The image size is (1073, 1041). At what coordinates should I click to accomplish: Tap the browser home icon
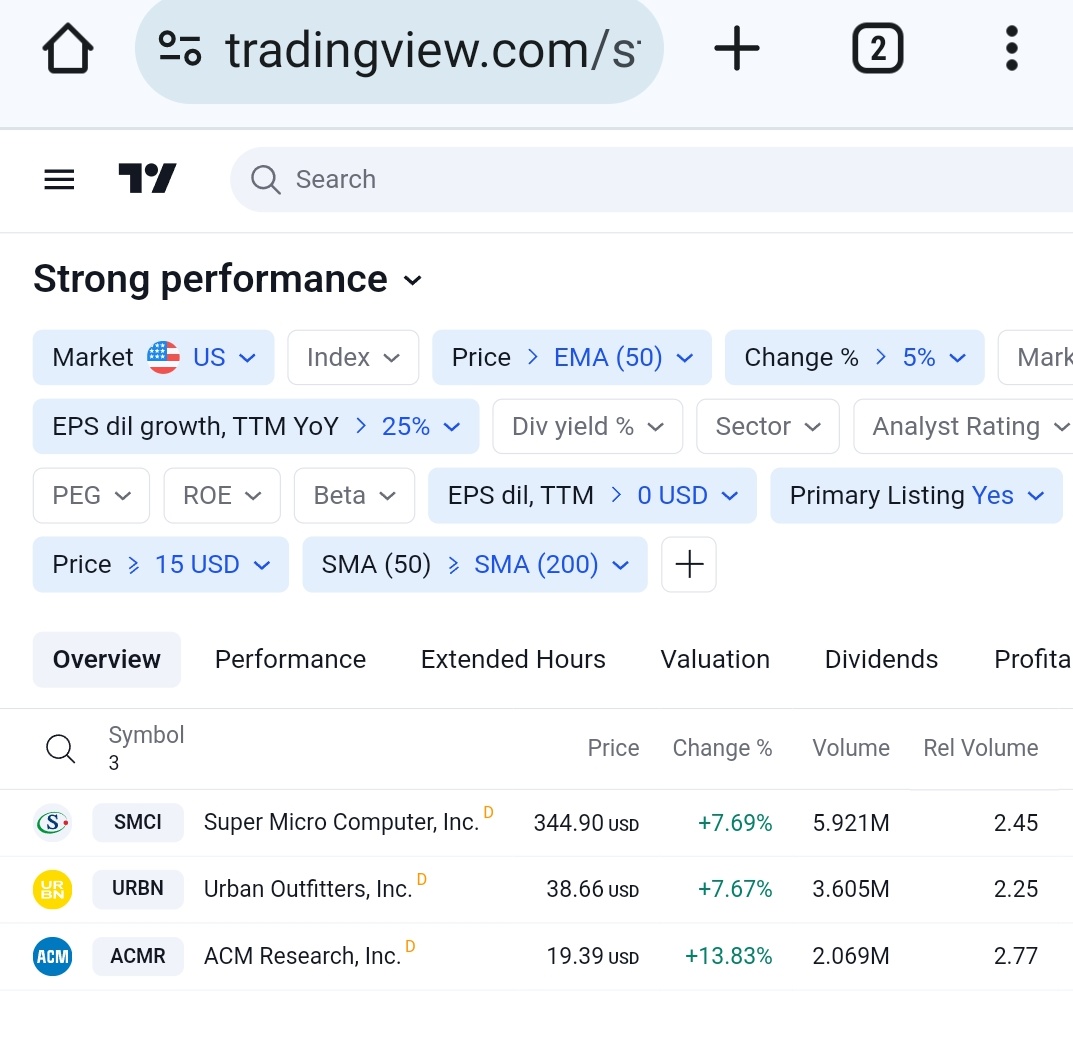68,49
